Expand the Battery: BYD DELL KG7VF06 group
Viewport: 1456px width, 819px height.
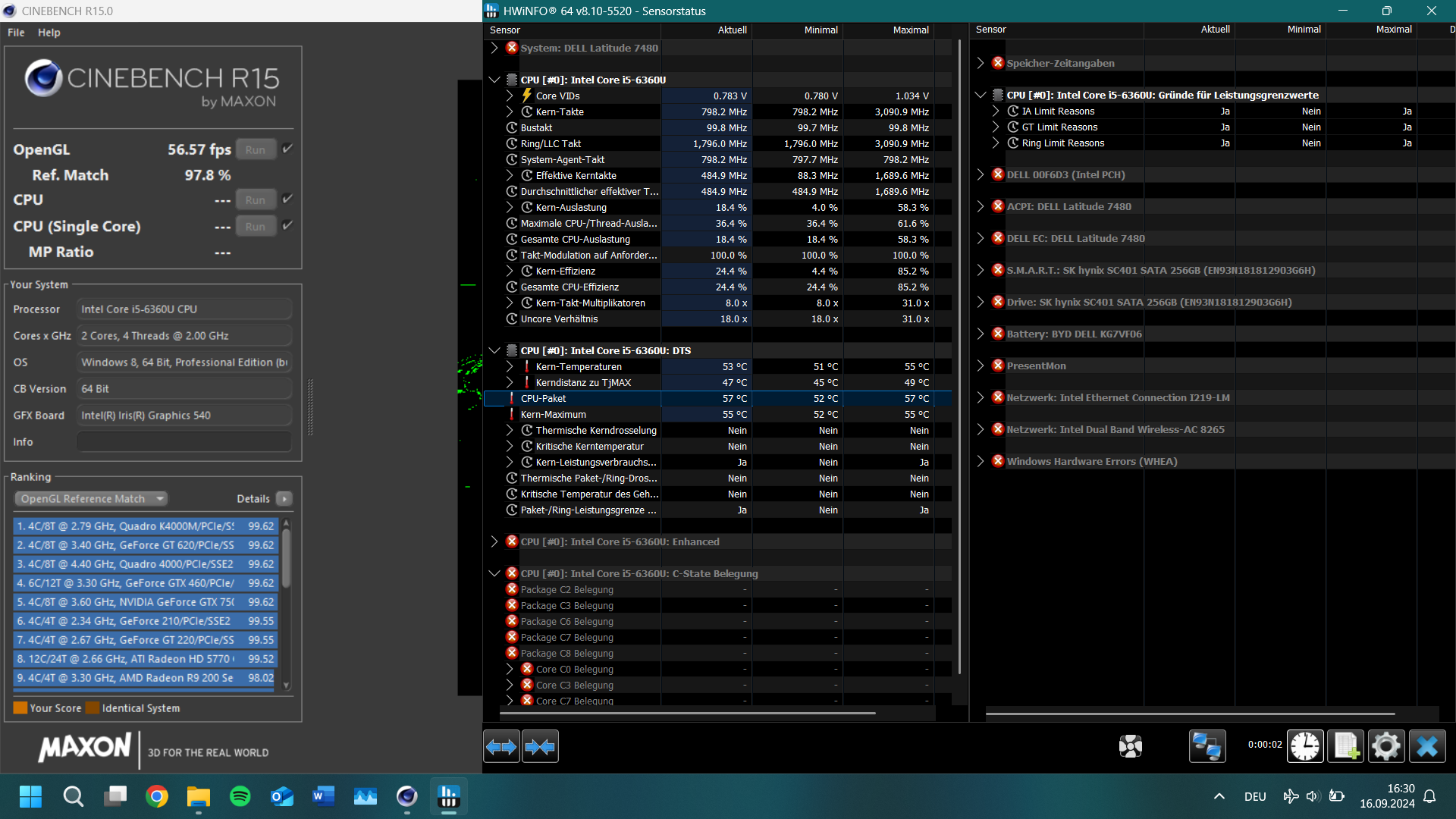click(980, 334)
